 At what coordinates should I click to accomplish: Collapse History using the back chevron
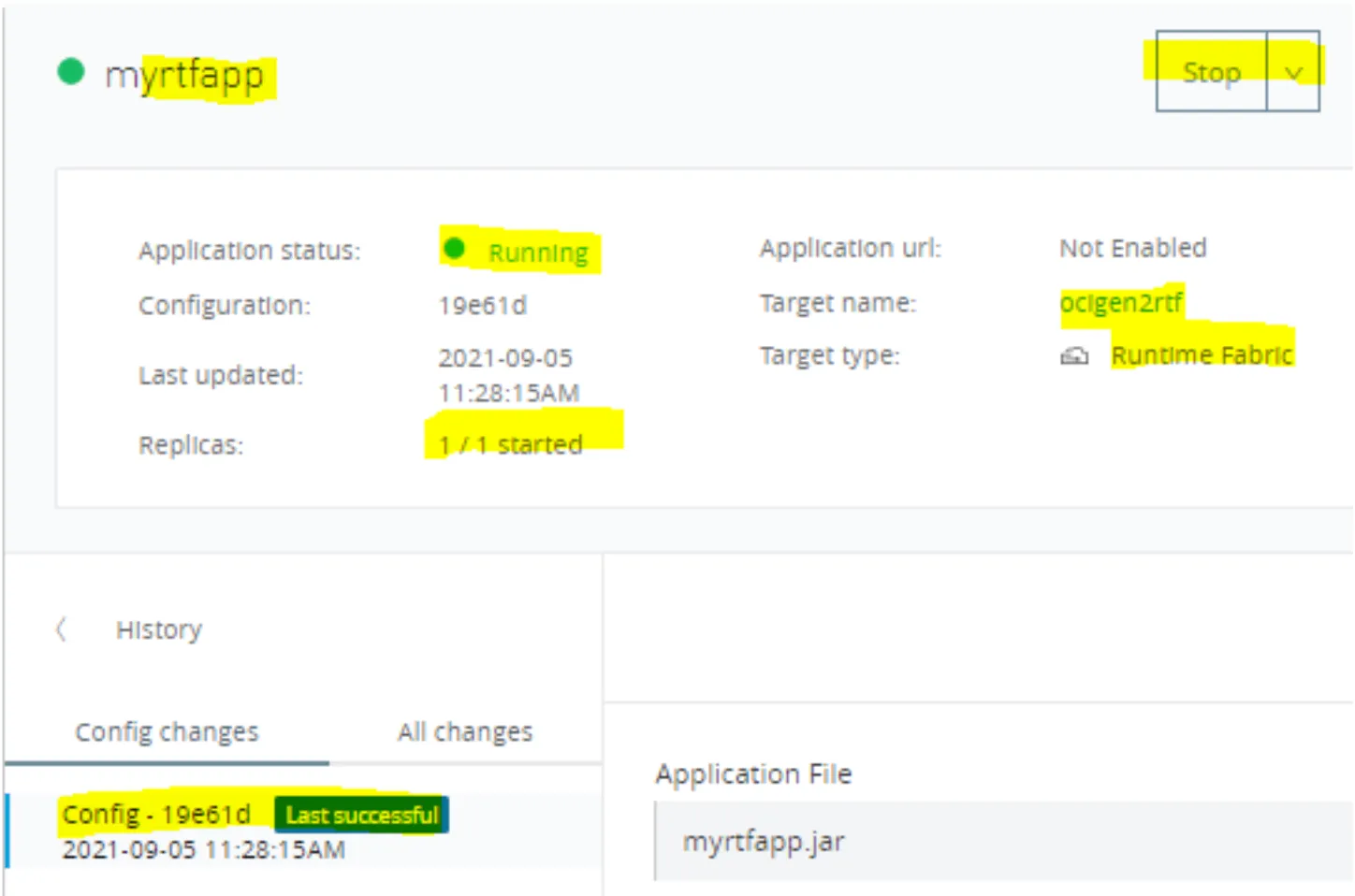click(62, 629)
